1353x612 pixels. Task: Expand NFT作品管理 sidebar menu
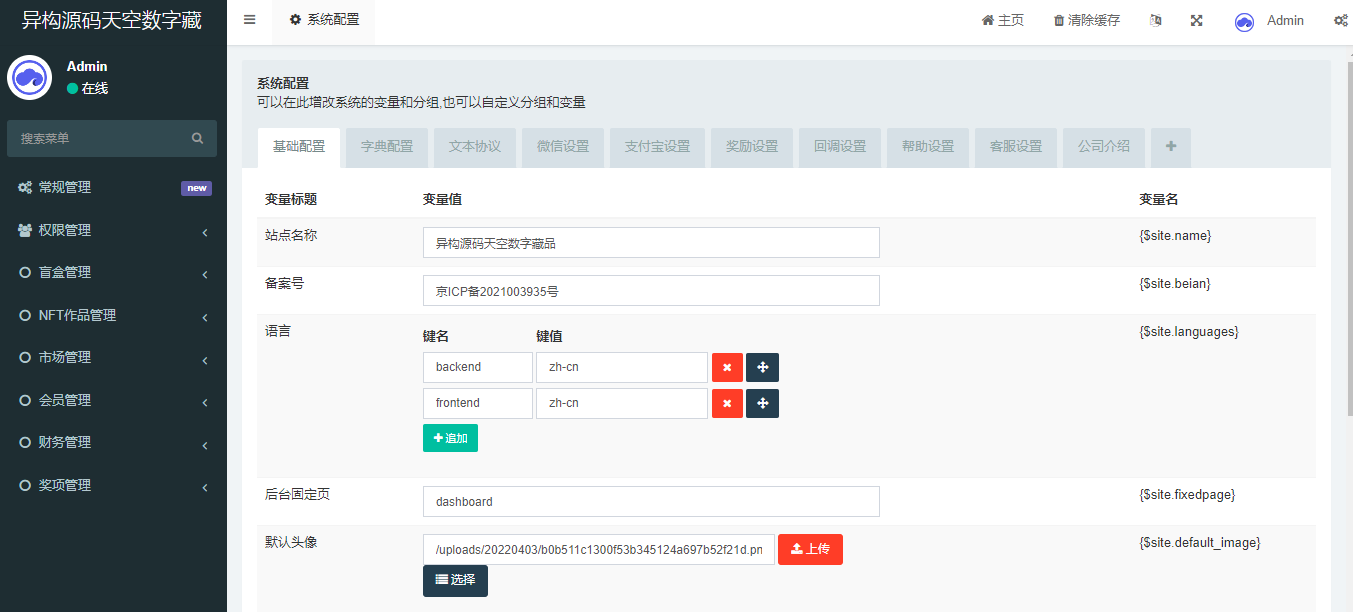pos(113,315)
